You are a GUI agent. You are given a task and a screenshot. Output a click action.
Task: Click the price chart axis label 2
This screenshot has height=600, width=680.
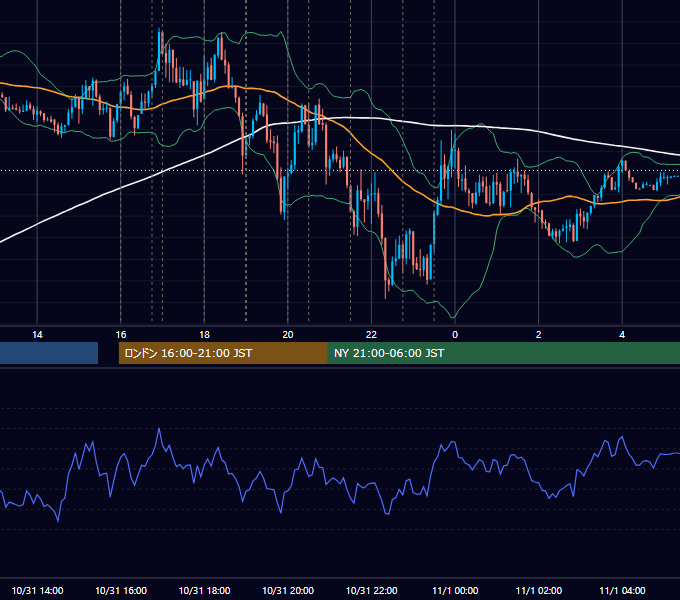coord(539,335)
